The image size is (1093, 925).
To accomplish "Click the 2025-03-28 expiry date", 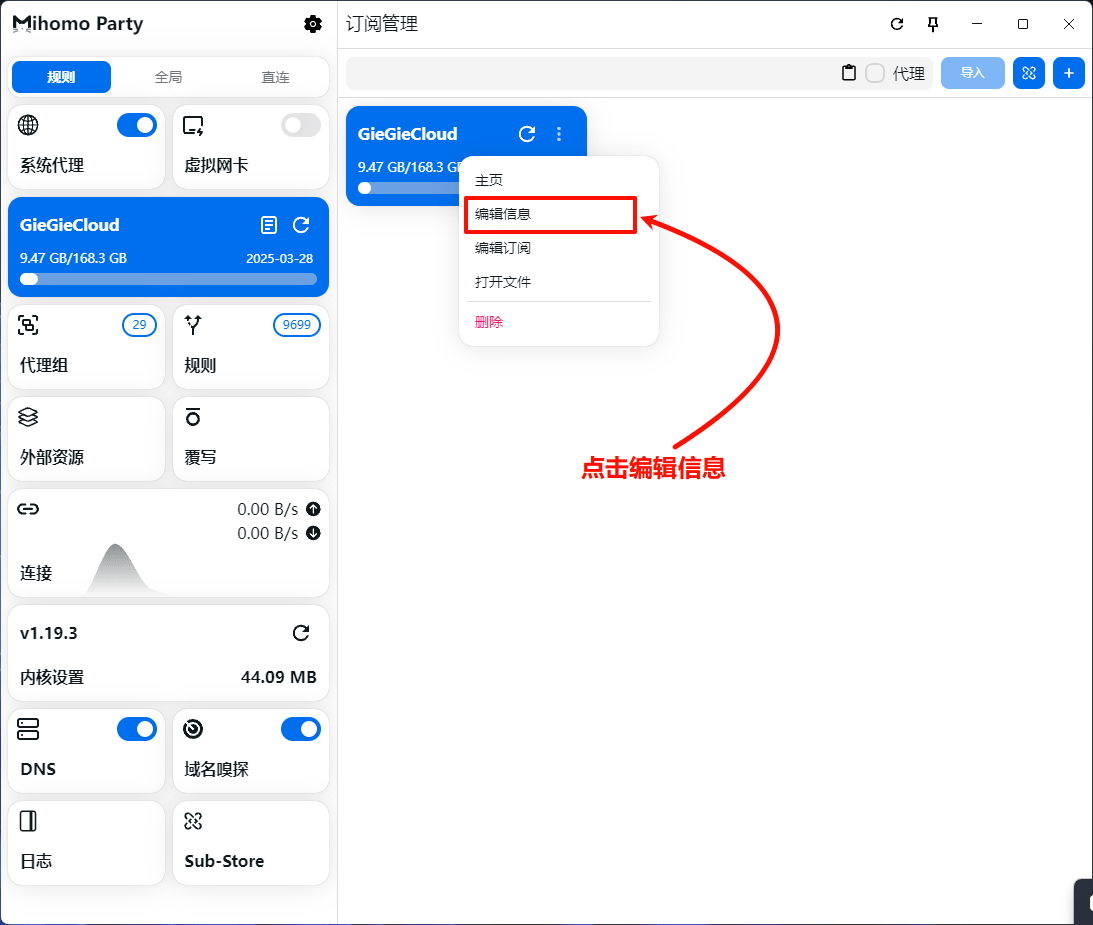I will point(280,259).
